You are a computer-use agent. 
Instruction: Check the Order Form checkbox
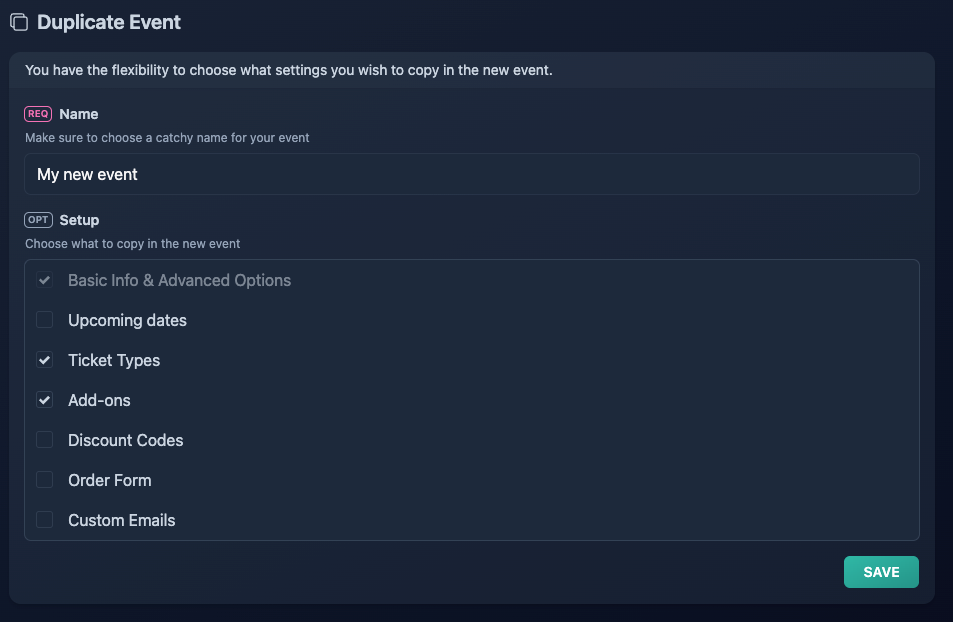[x=44, y=480]
